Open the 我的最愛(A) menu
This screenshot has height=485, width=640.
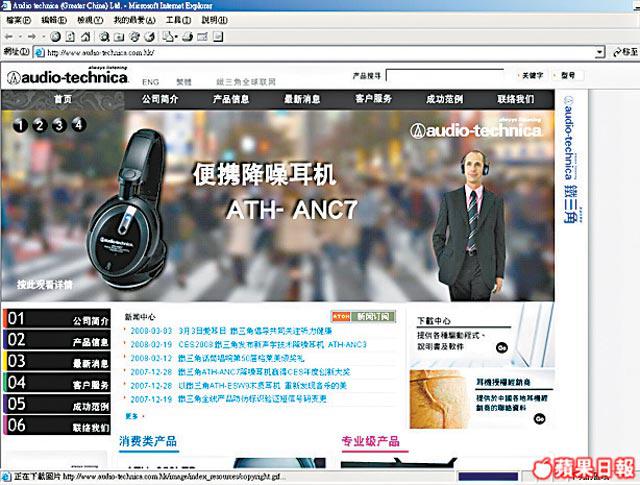coord(135,20)
